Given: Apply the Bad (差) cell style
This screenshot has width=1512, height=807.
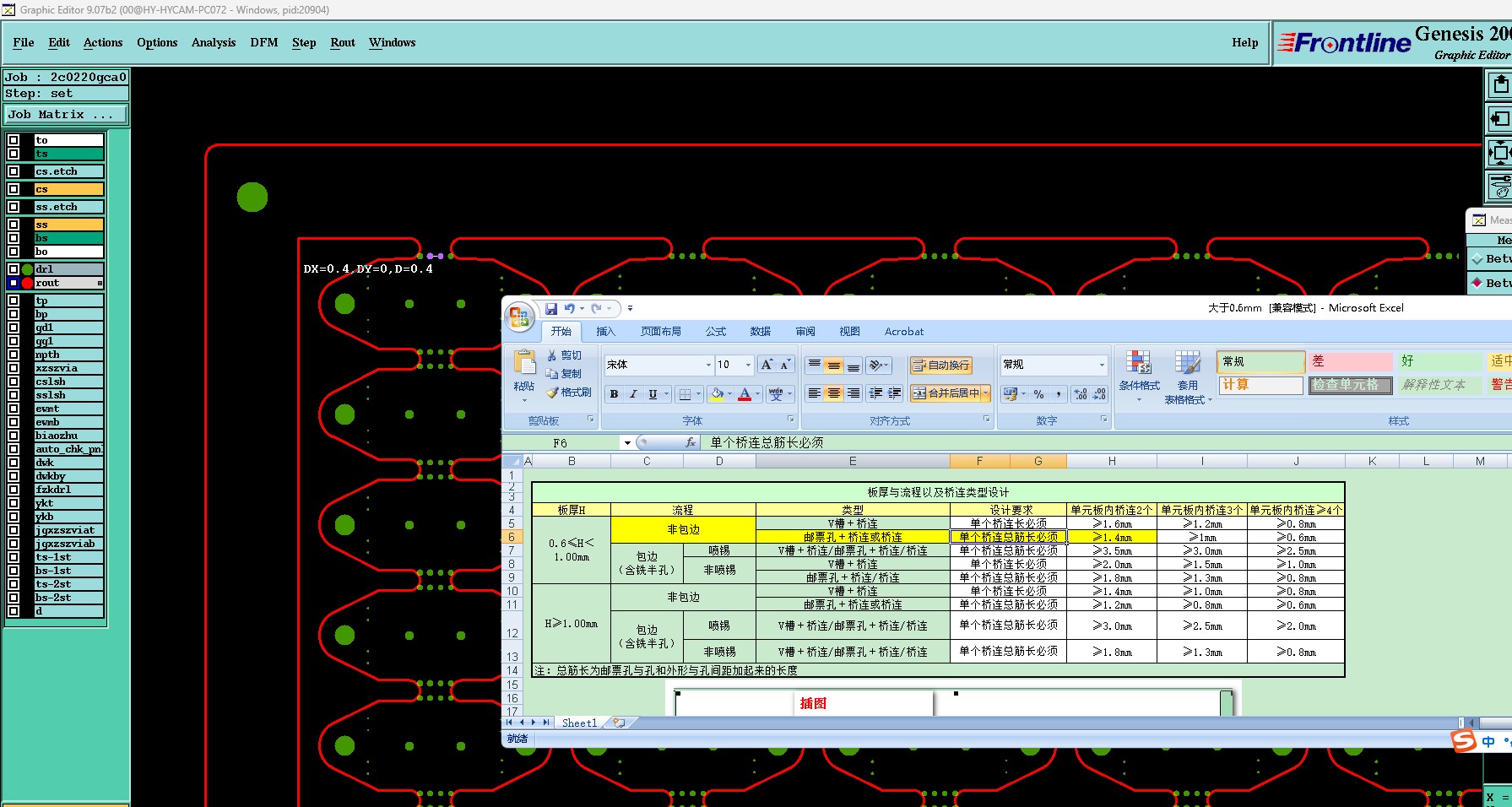Looking at the screenshot, I should 1350,361.
